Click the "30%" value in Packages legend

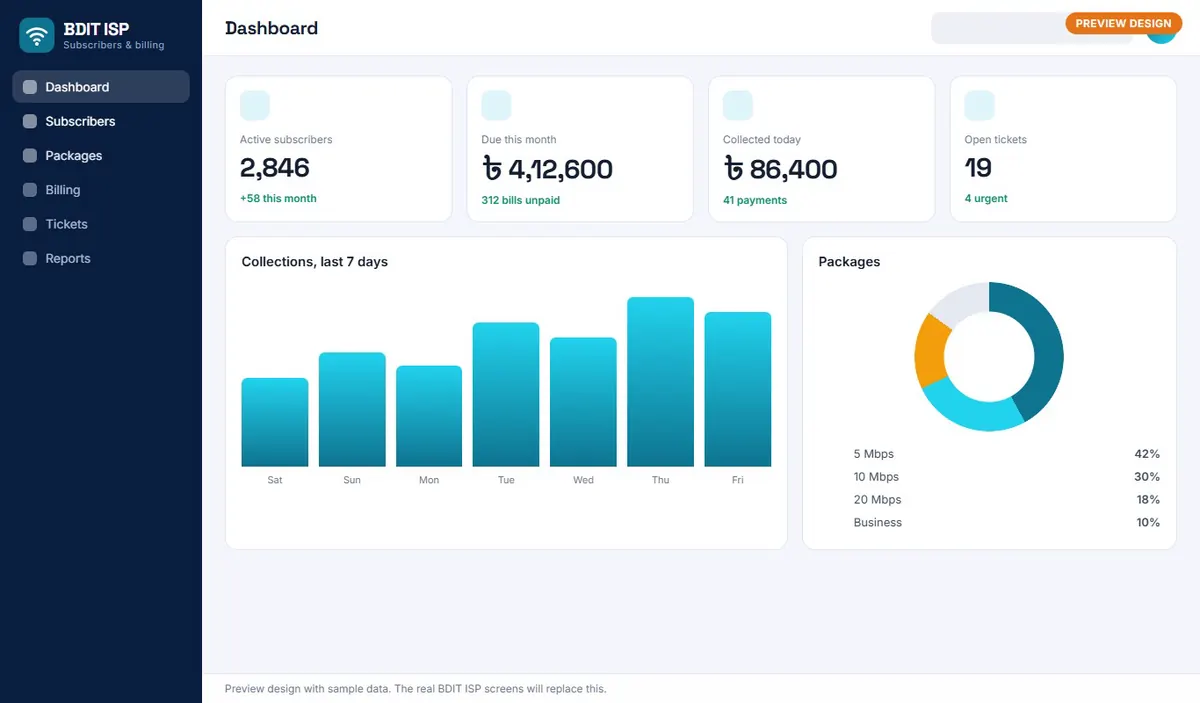(x=1147, y=477)
